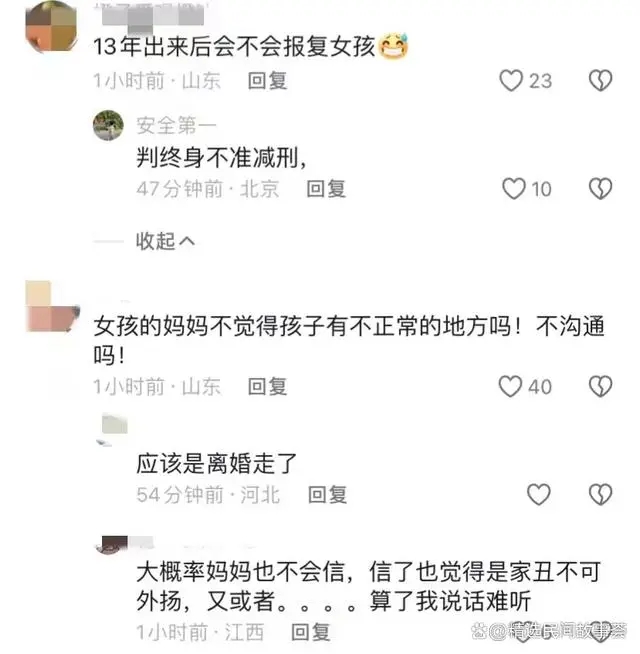Screen dimensions: 640x654
Task: Like the comment with 23 likes
Action: [x=511, y=80]
